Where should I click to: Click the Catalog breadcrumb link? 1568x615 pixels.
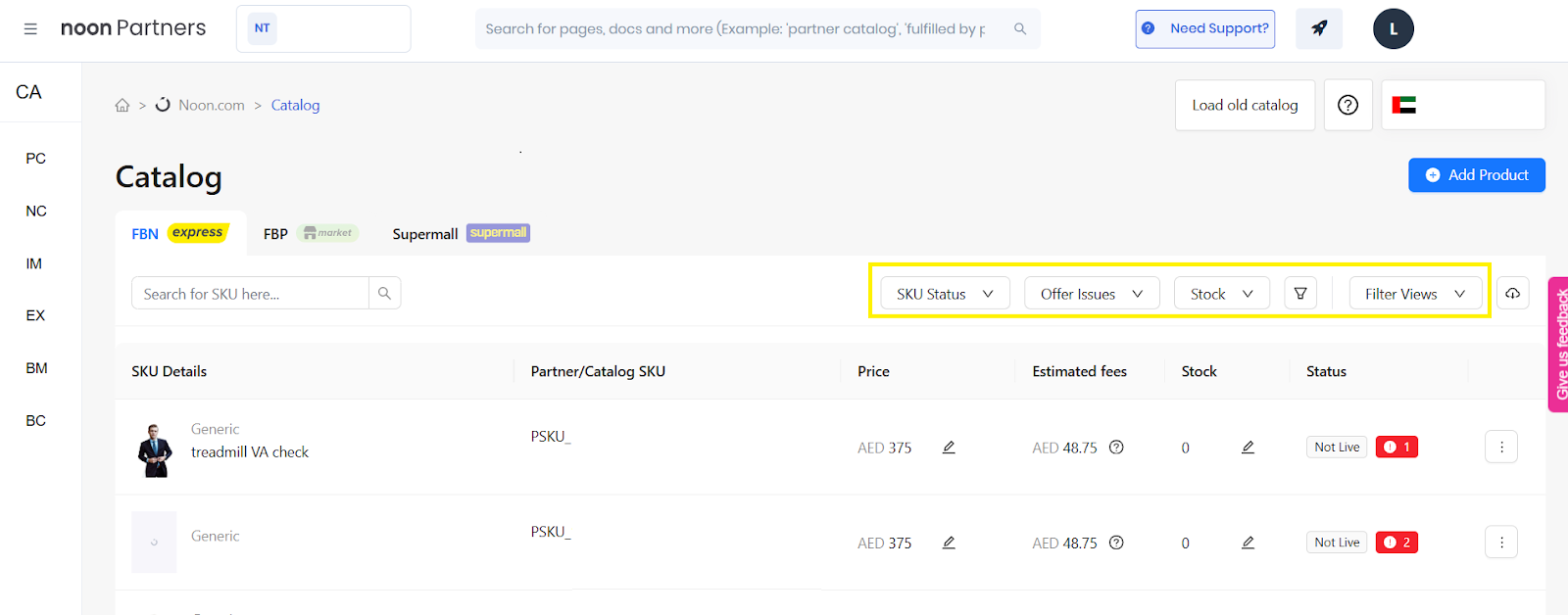(295, 105)
